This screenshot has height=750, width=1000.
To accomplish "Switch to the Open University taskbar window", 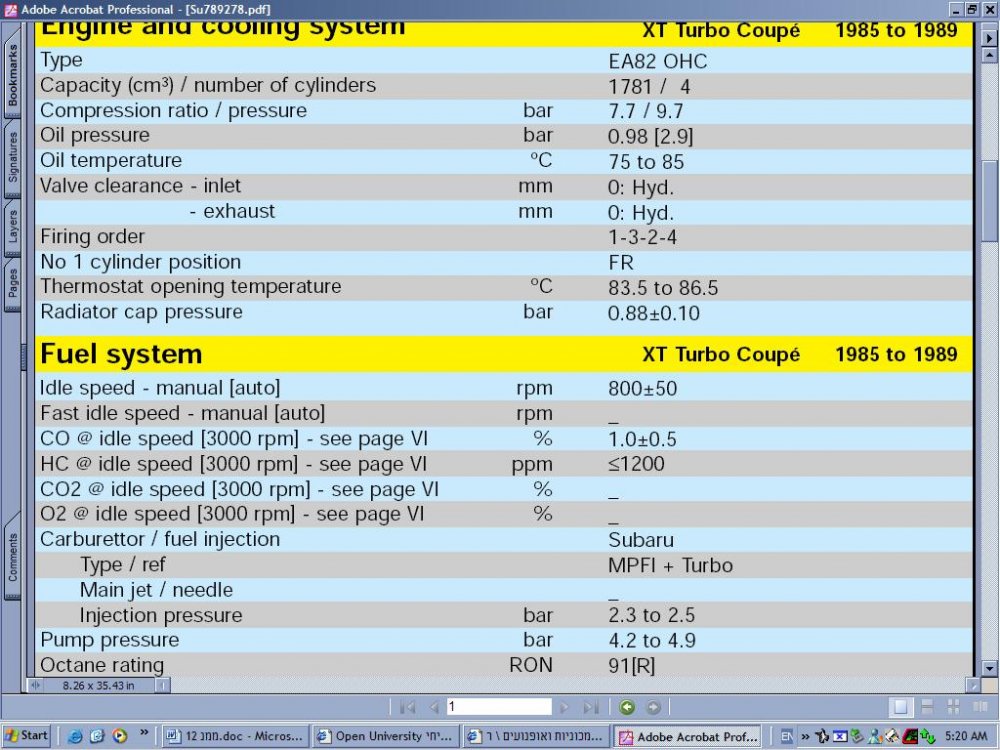I will click(x=385, y=736).
